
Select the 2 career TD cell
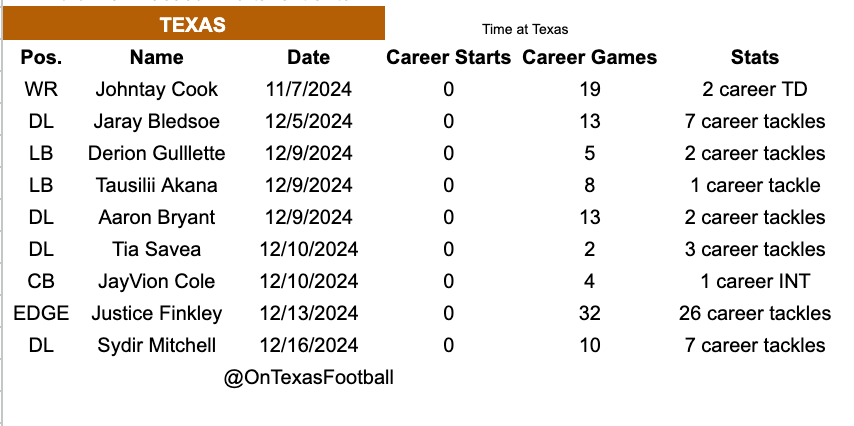(x=754, y=89)
